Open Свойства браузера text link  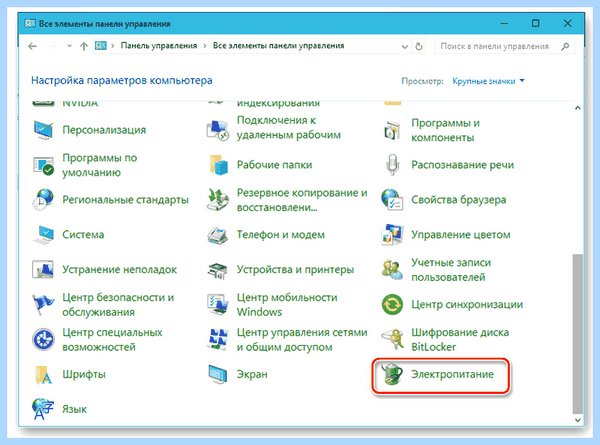tap(458, 200)
